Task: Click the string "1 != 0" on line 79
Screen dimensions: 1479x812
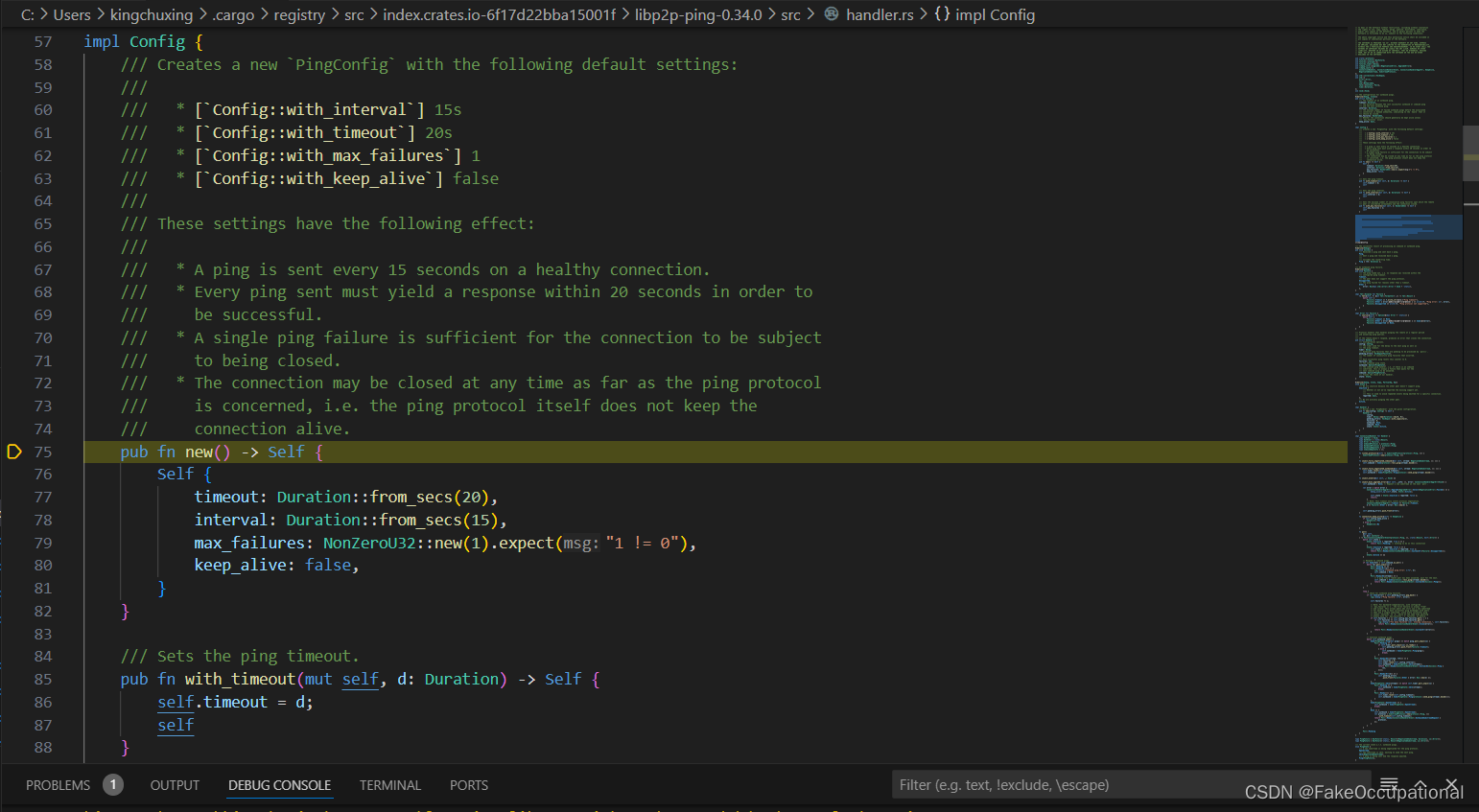Action: (643, 543)
